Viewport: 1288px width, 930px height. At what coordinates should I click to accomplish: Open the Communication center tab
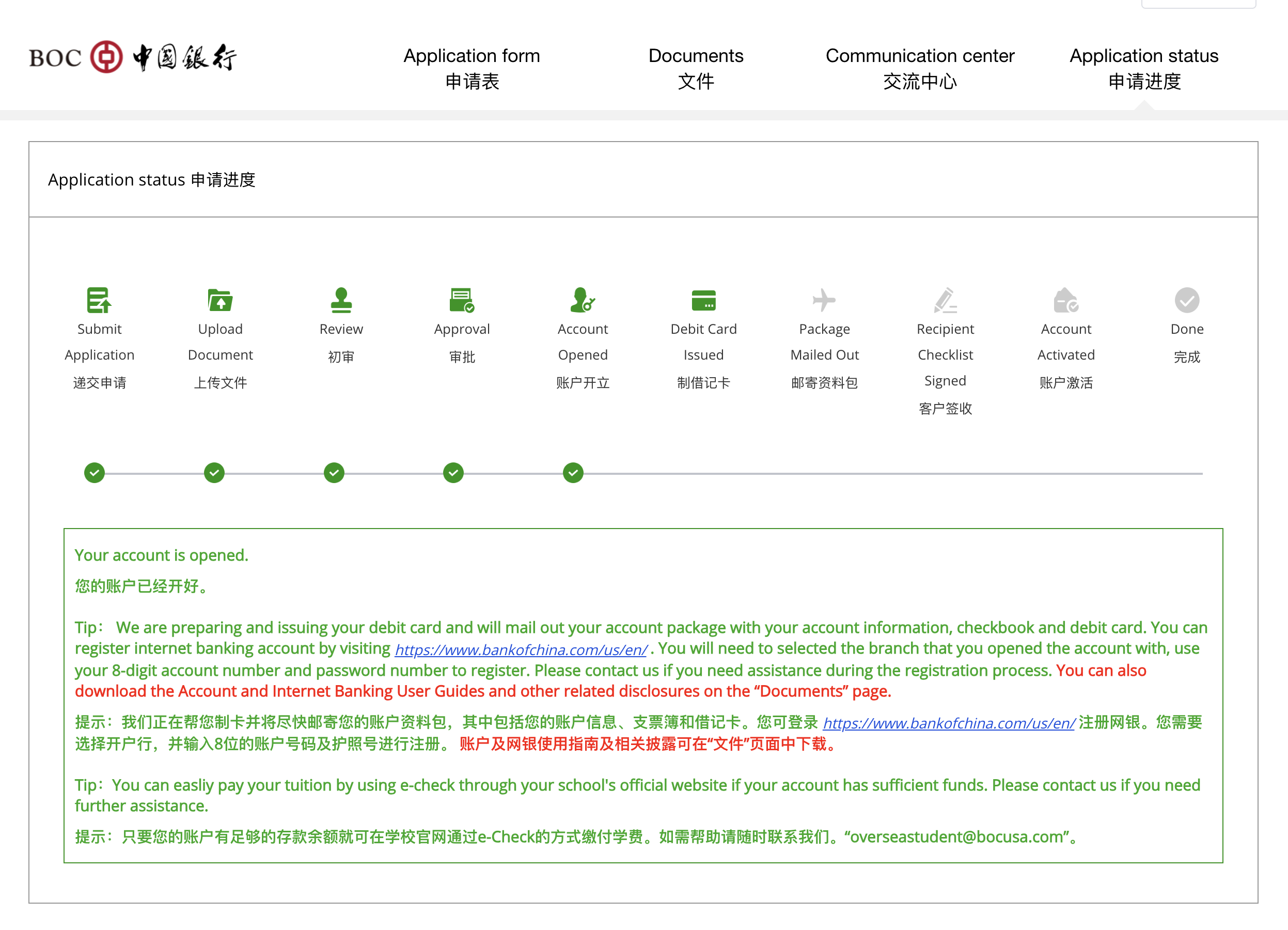pyautogui.click(x=919, y=68)
